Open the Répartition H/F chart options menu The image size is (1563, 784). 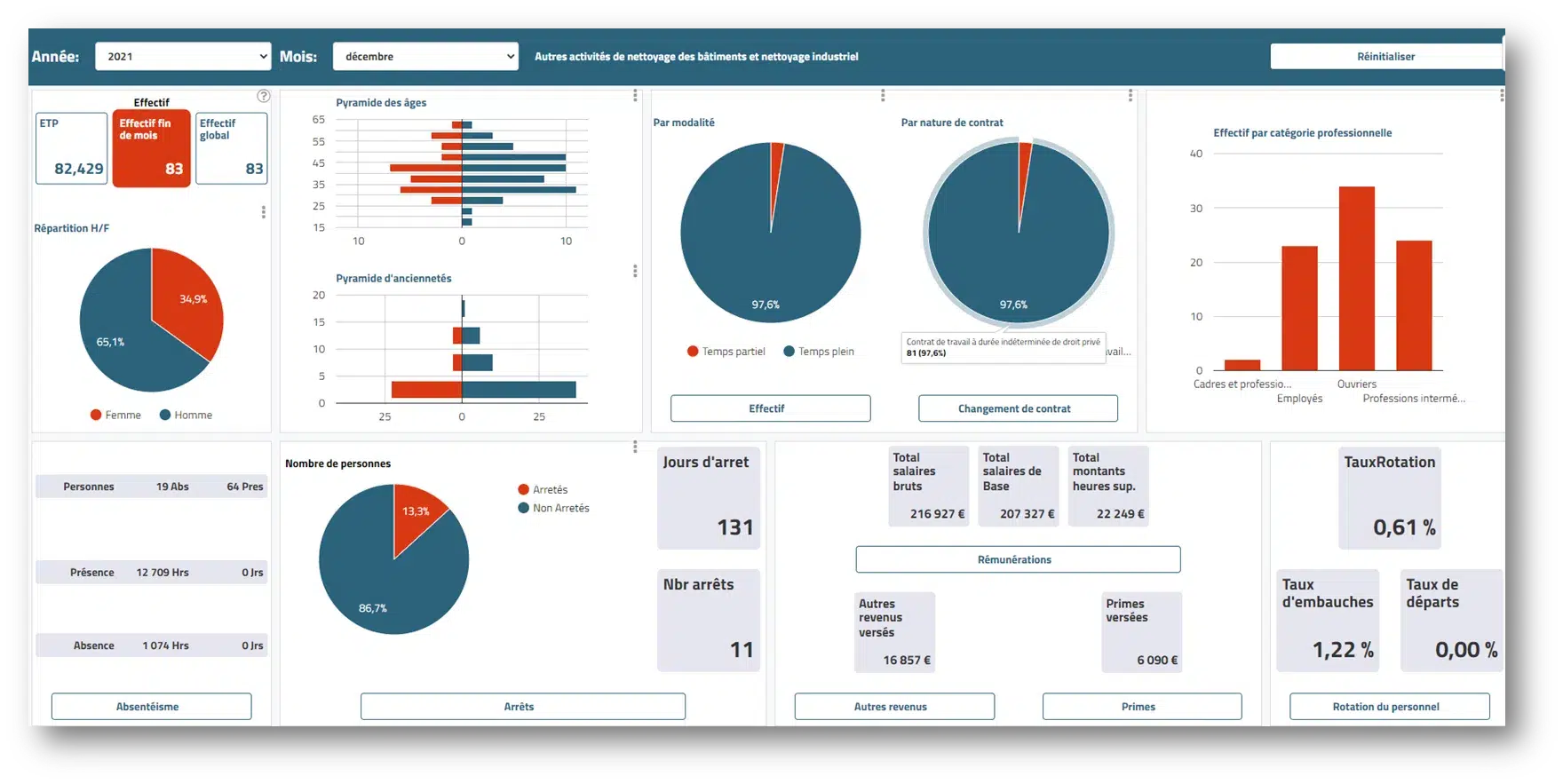264,212
